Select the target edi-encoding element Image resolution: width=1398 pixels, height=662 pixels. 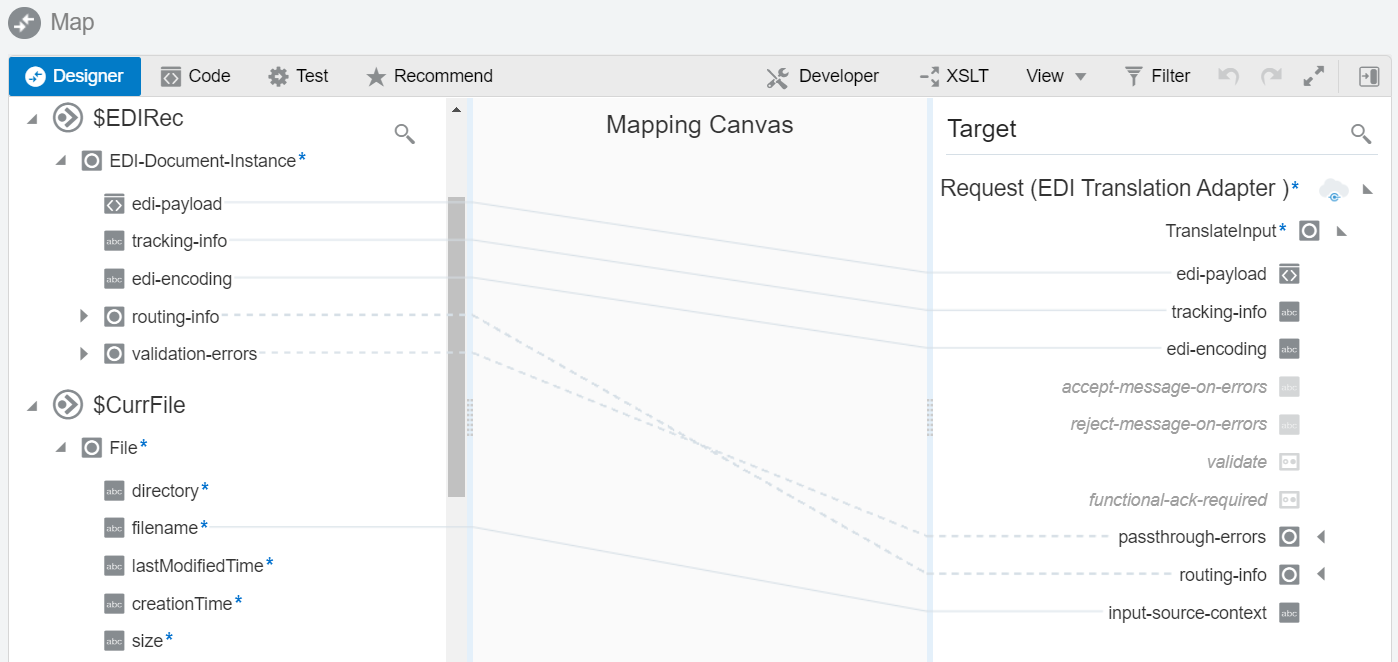click(1216, 349)
